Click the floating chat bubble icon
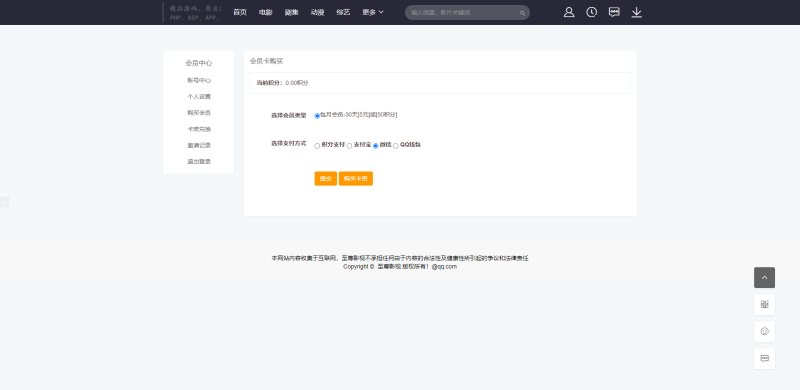The image size is (800, 390). point(764,358)
